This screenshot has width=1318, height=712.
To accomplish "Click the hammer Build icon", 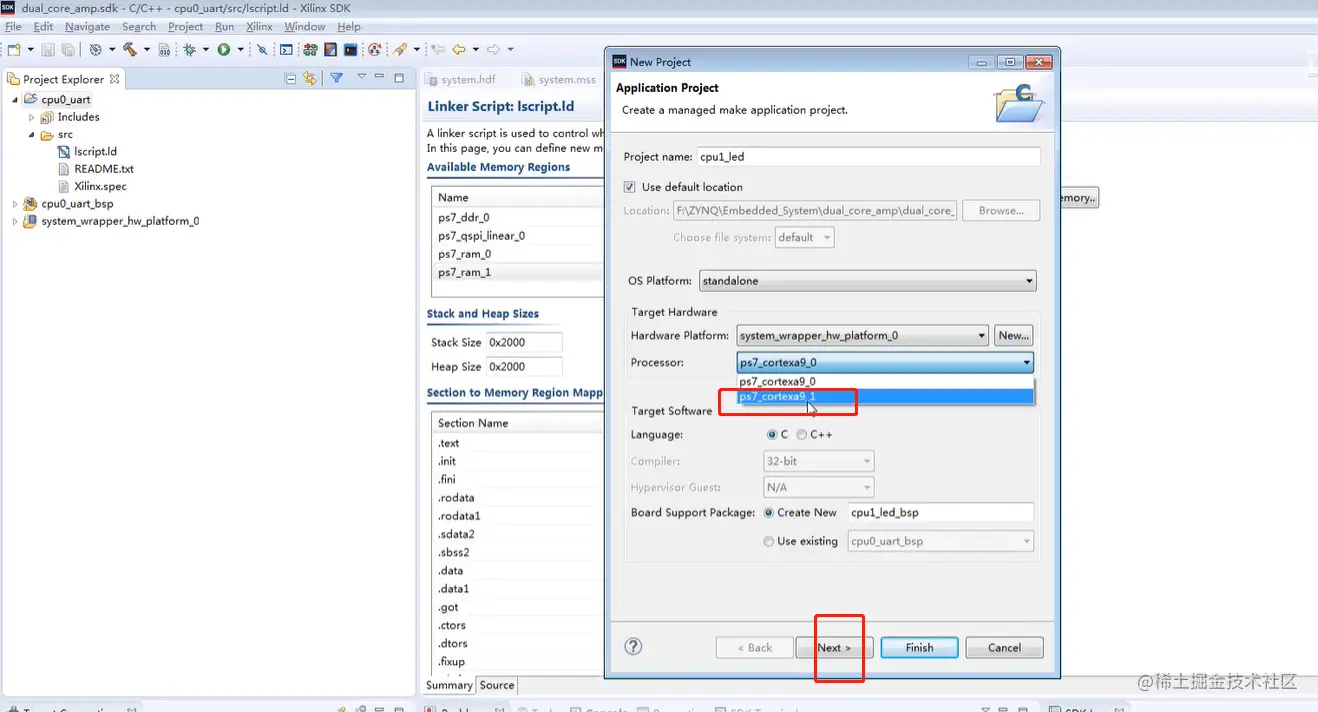I will 130,49.
